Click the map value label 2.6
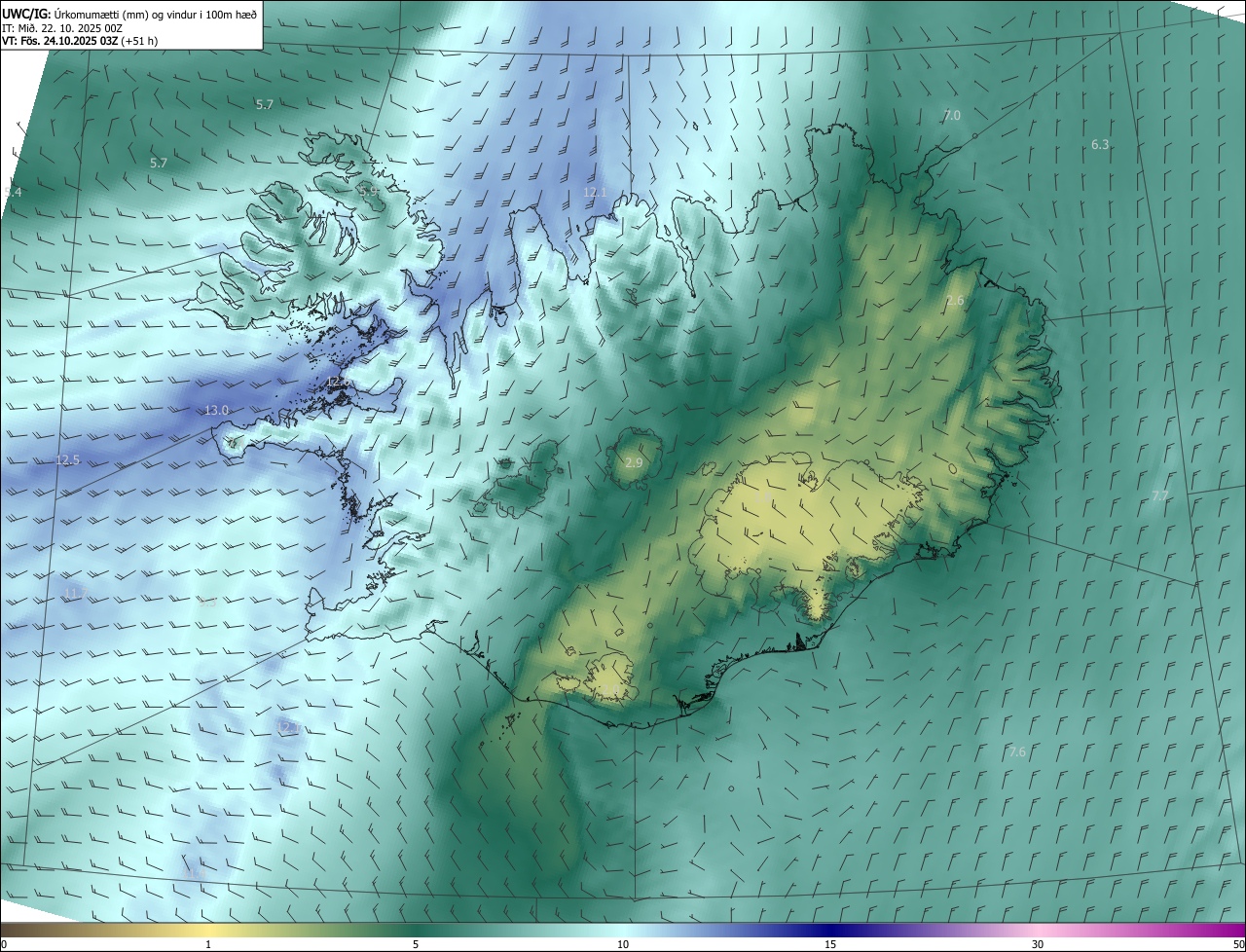Screen dimensions: 1246x952 click(955, 301)
